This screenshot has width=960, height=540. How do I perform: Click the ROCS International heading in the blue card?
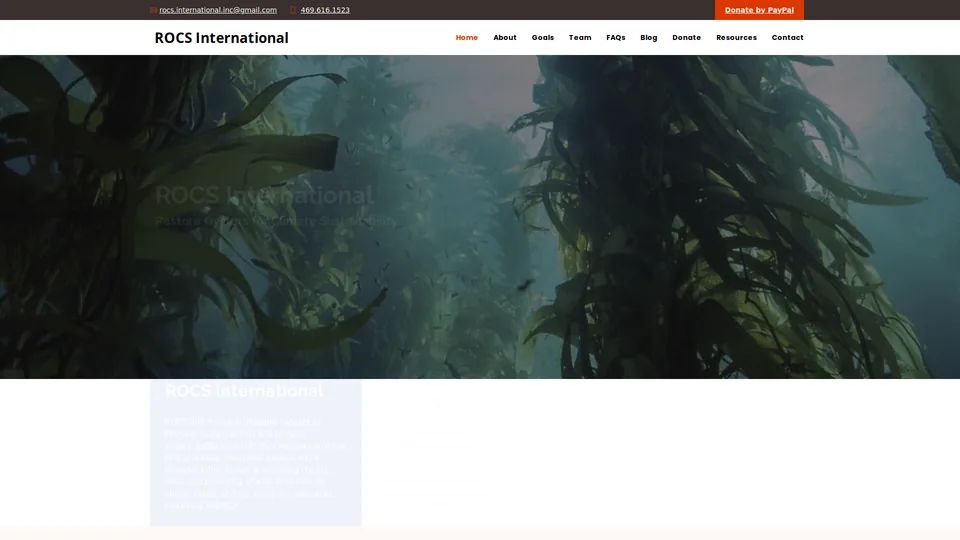pos(244,391)
